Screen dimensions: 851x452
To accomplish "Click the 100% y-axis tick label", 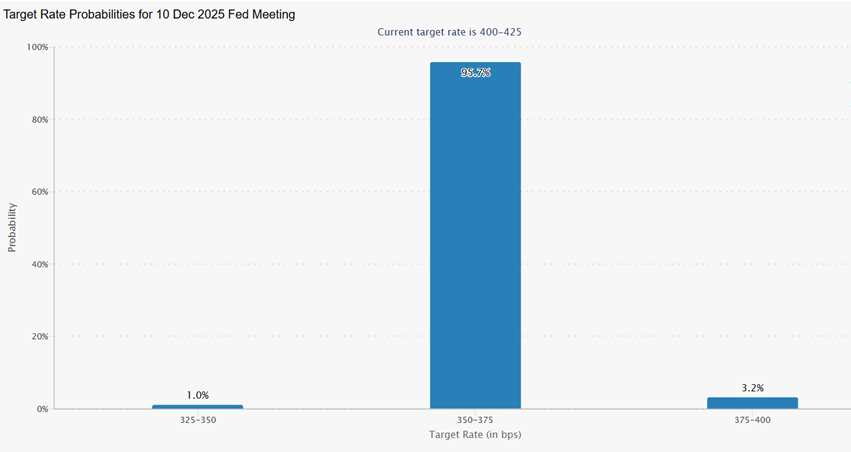I will 37,47.
